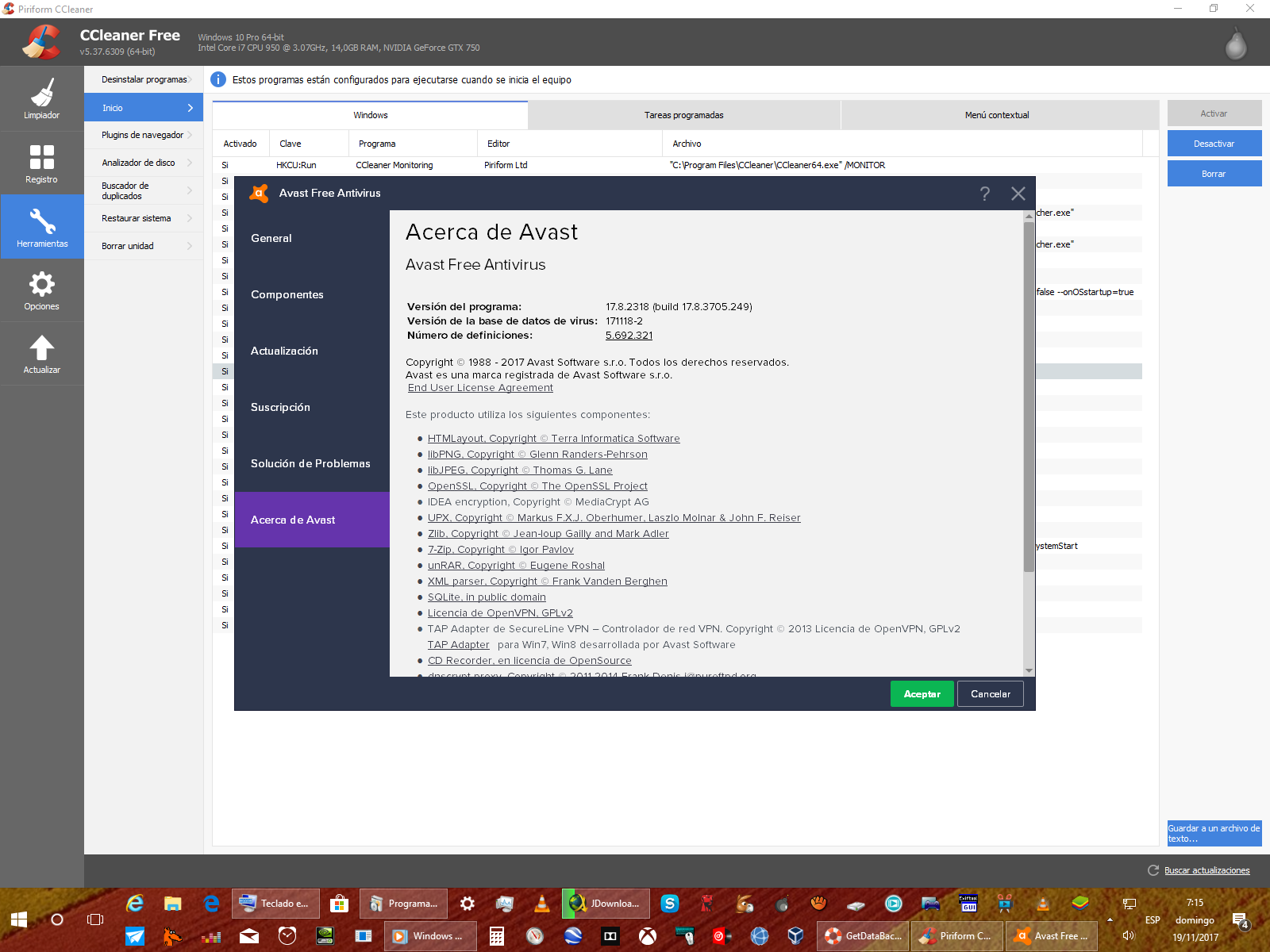Close the Avast Free Antivirus dialog

pos(1018,194)
